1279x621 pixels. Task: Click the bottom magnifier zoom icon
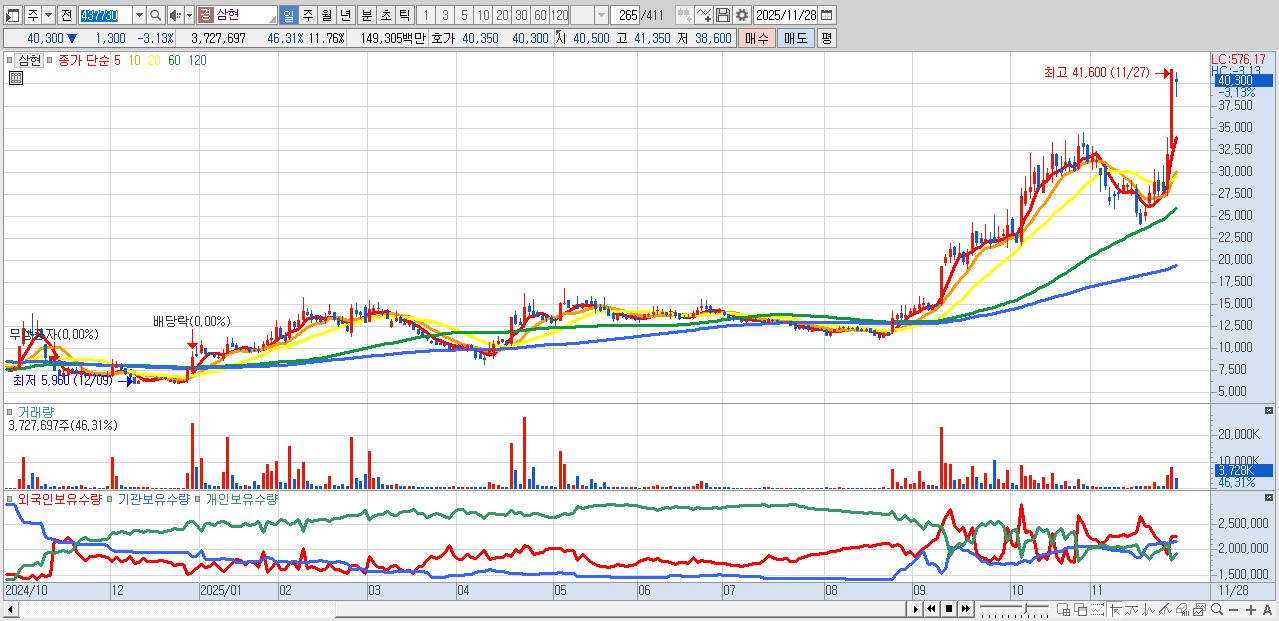pos(1216,609)
